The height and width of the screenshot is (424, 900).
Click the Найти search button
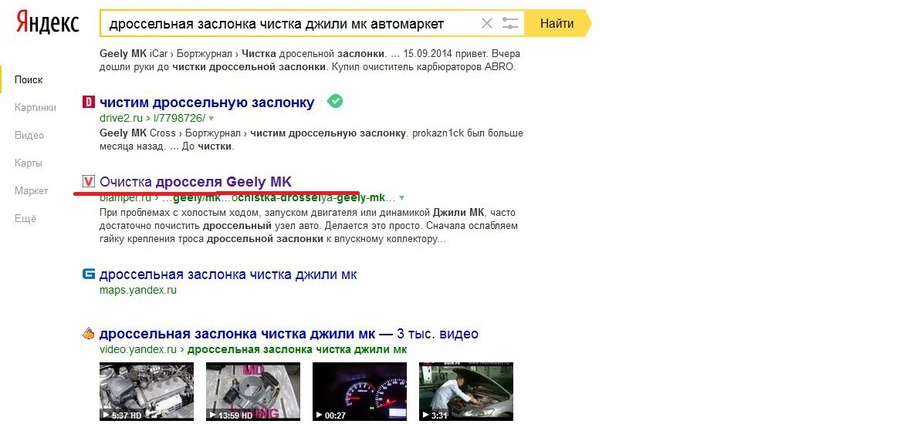pyautogui.click(x=557, y=24)
